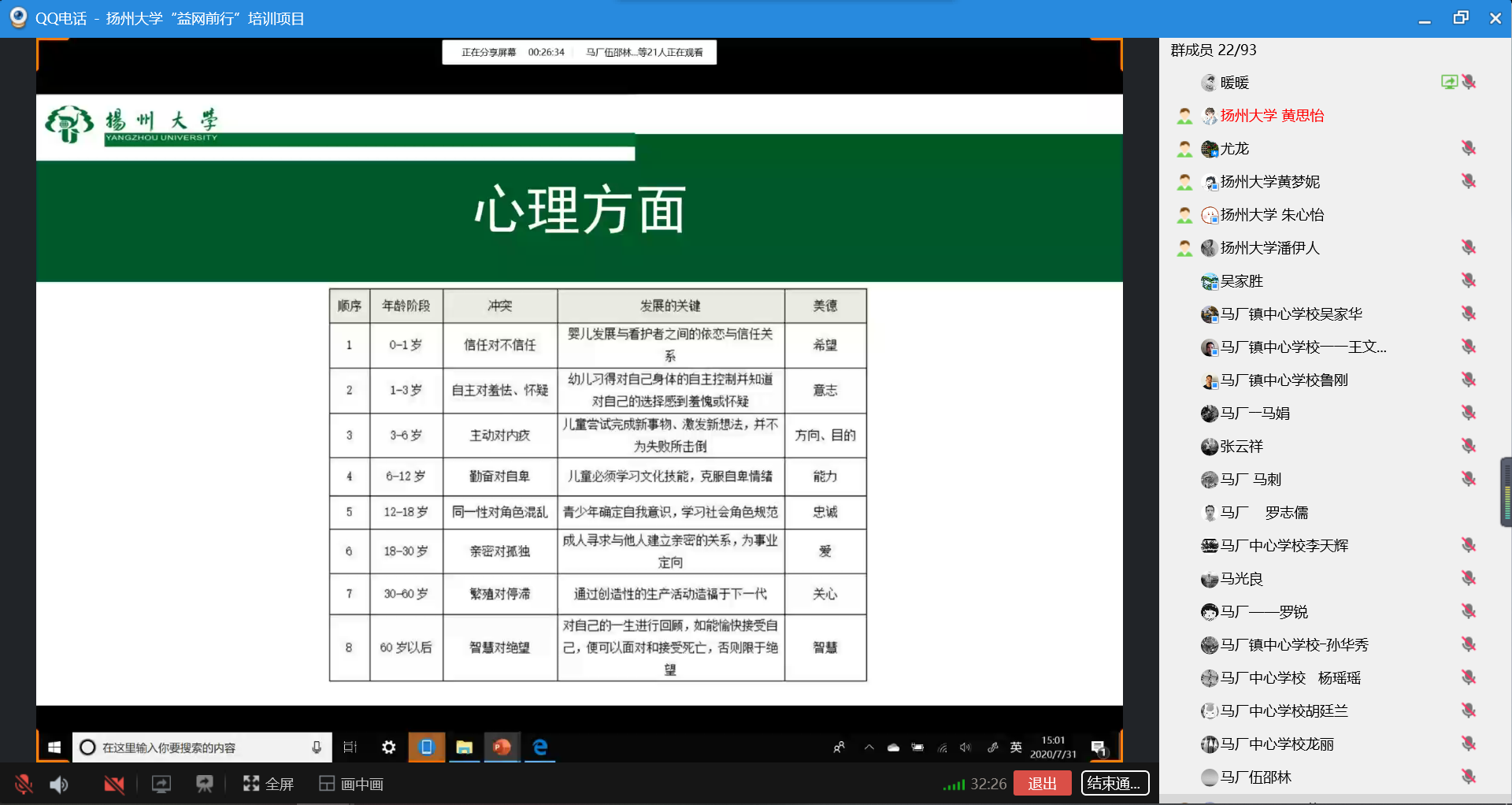Click the green signal strength bars
Screen dimensions: 1512x805
pyautogui.click(x=954, y=785)
